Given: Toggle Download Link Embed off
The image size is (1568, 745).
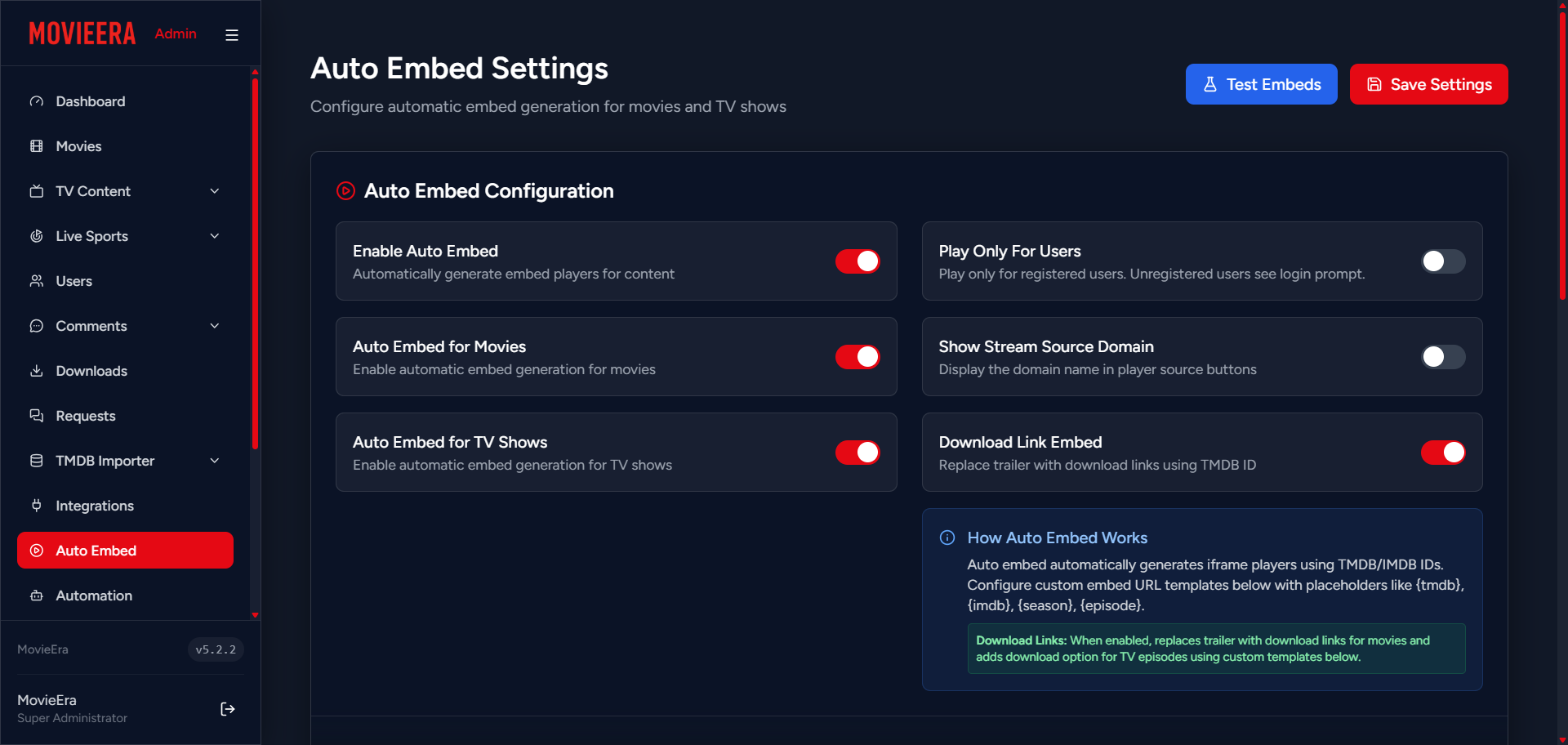Looking at the screenshot, I should (1442, 453).
